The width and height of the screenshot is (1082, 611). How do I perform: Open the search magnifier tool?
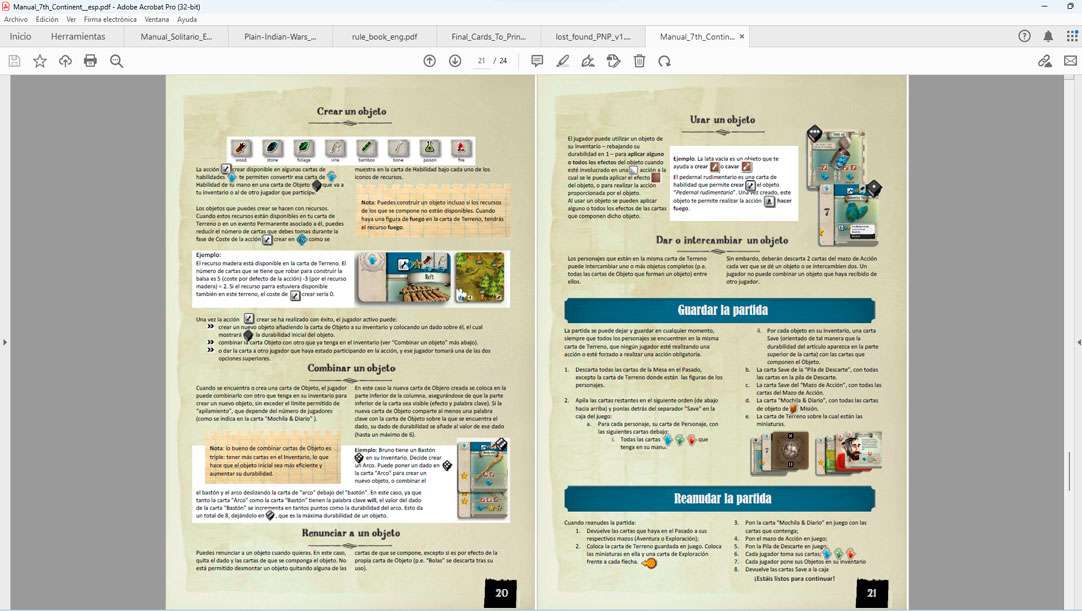(x=117, y=61)
